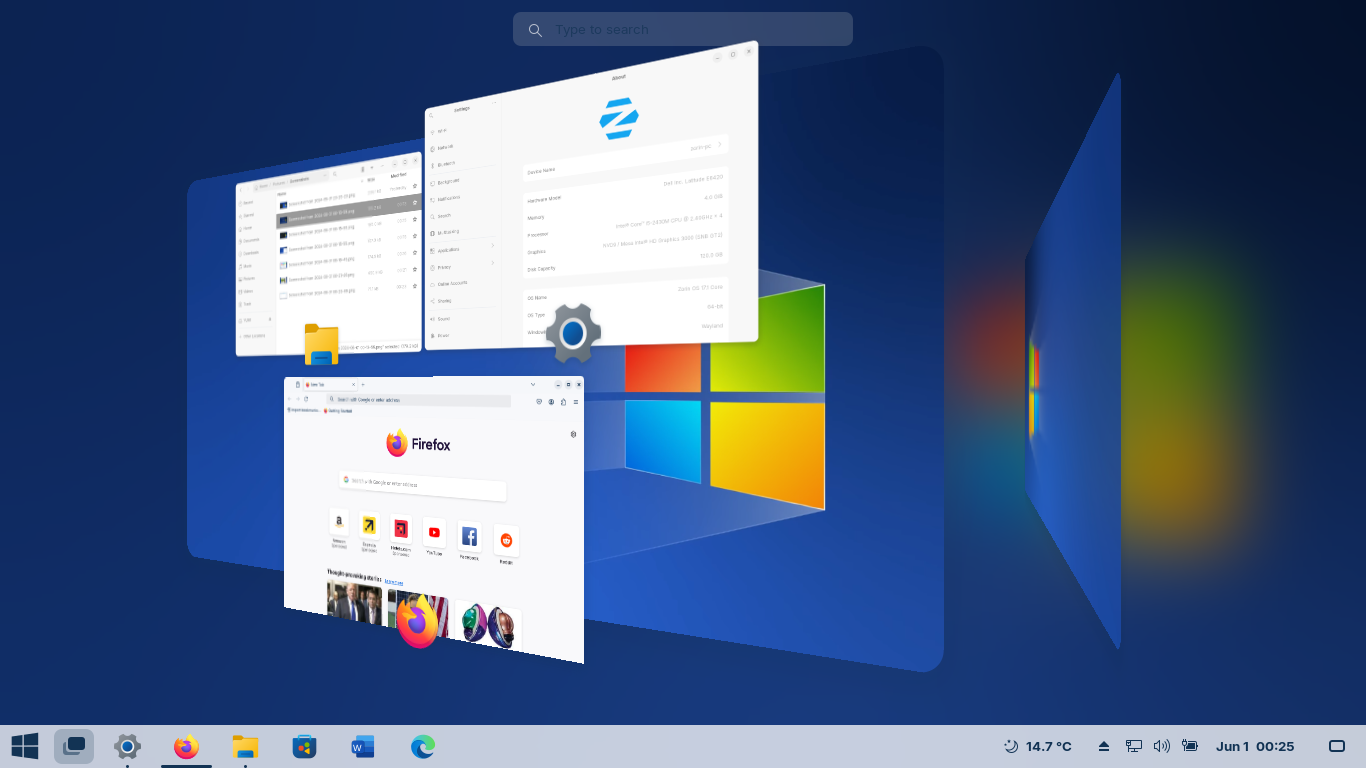This screenshot has width=1366, height=768.
Task: Open the new tab page personalize gear in Firefox
Action: pos(573,434)
